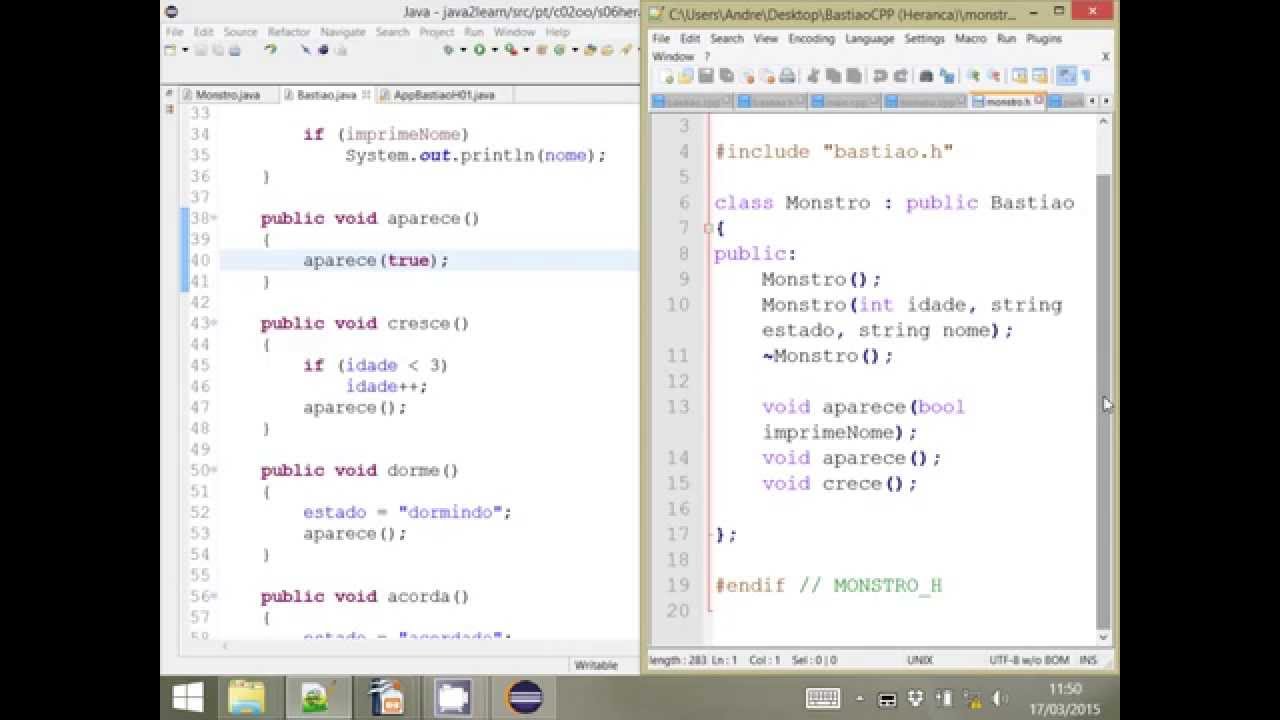Image resolution: width=1280 pixels, height=720 pixels.
Task: Click the New file icon in Notepad++ toolbar
Action: [x=666, y=76]
